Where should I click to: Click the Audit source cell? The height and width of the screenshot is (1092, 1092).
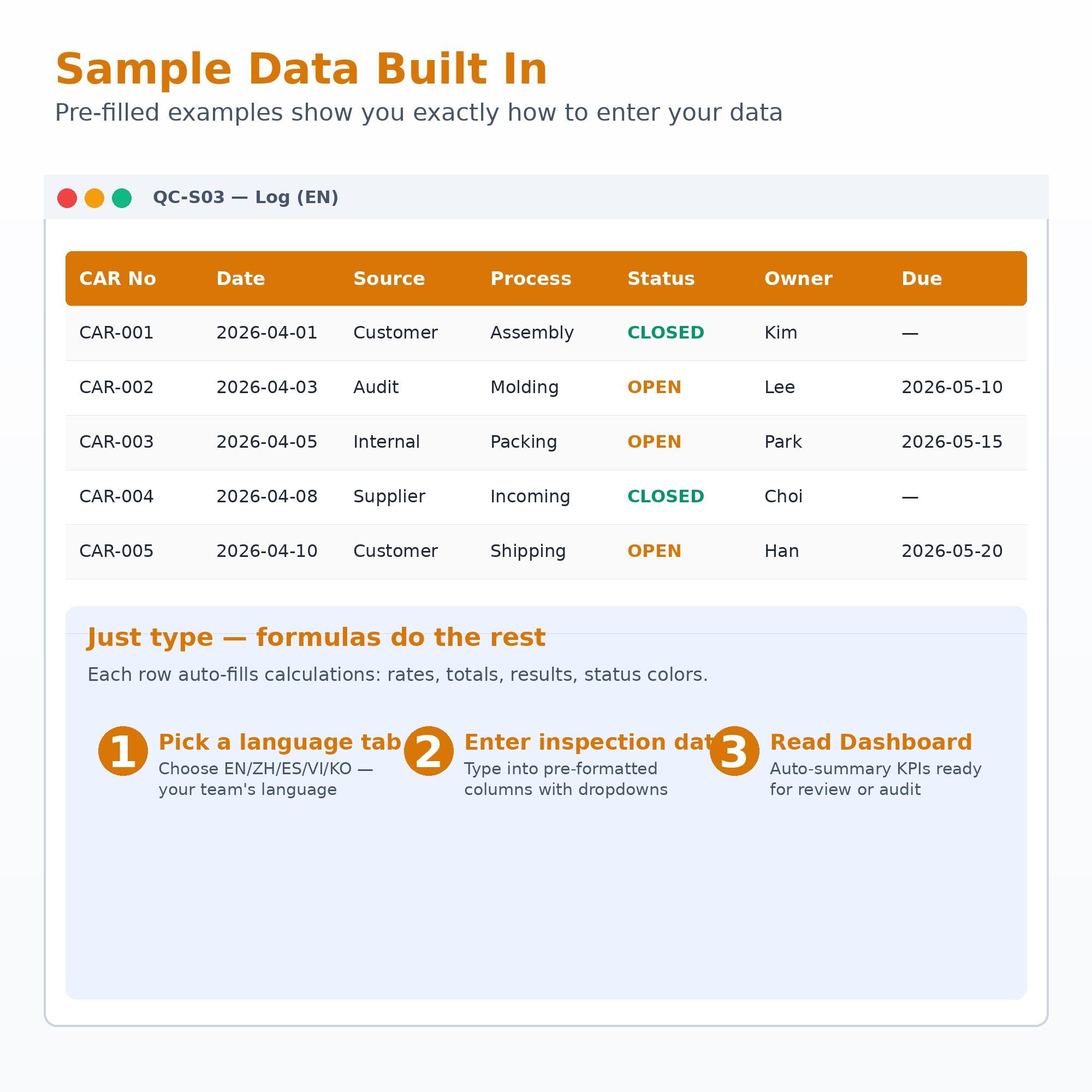[376, 387]
